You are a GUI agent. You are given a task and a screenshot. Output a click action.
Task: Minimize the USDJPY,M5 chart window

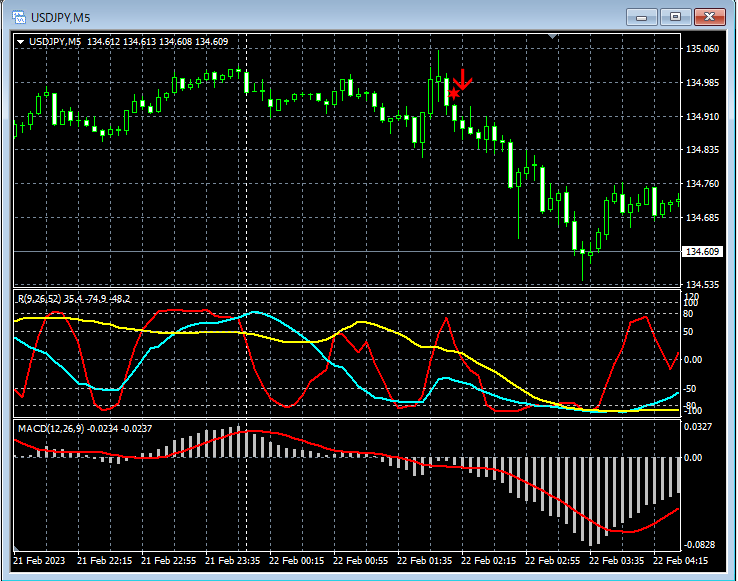click(643, 17)
